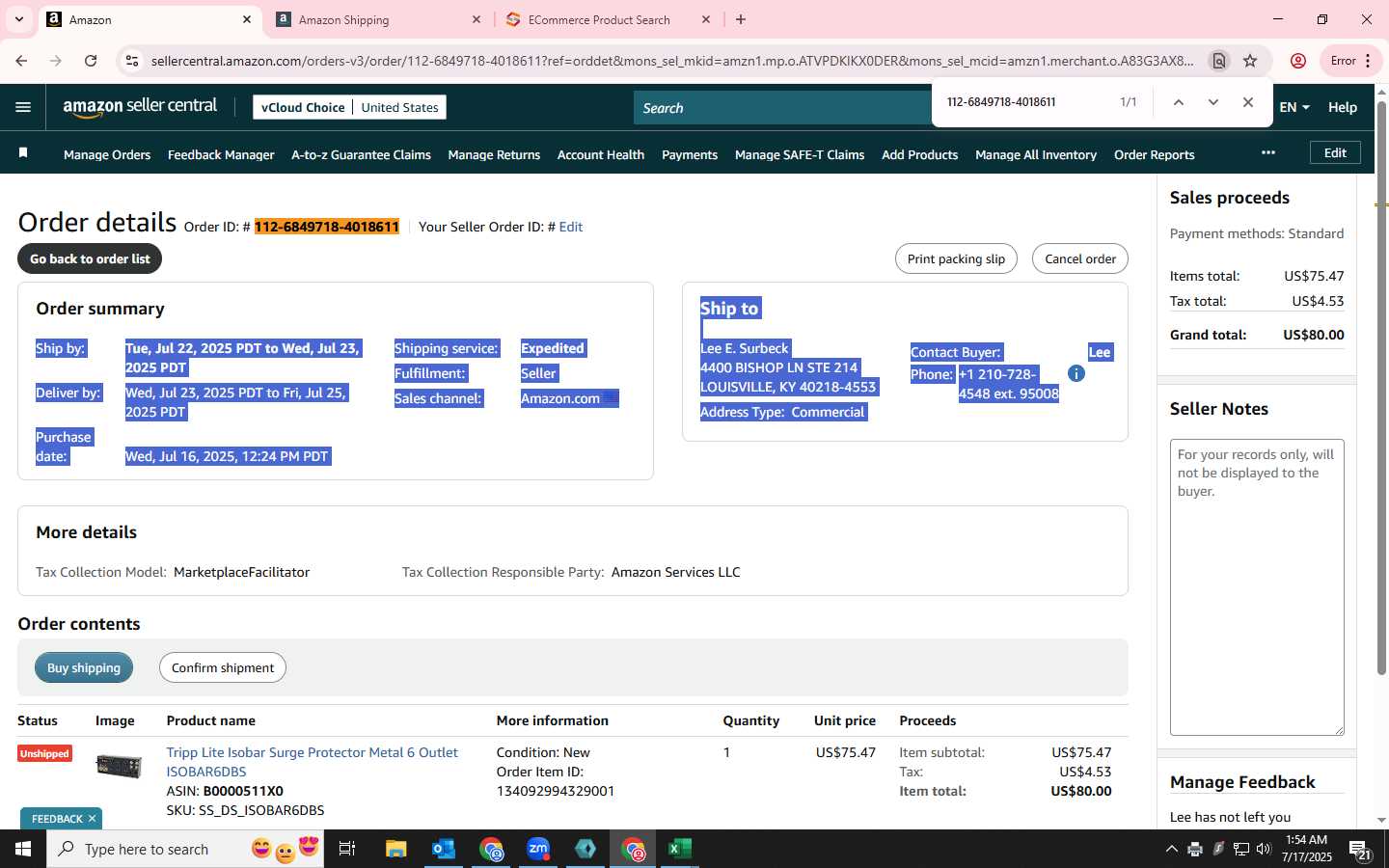Open Account Health page

coord(601,154)
